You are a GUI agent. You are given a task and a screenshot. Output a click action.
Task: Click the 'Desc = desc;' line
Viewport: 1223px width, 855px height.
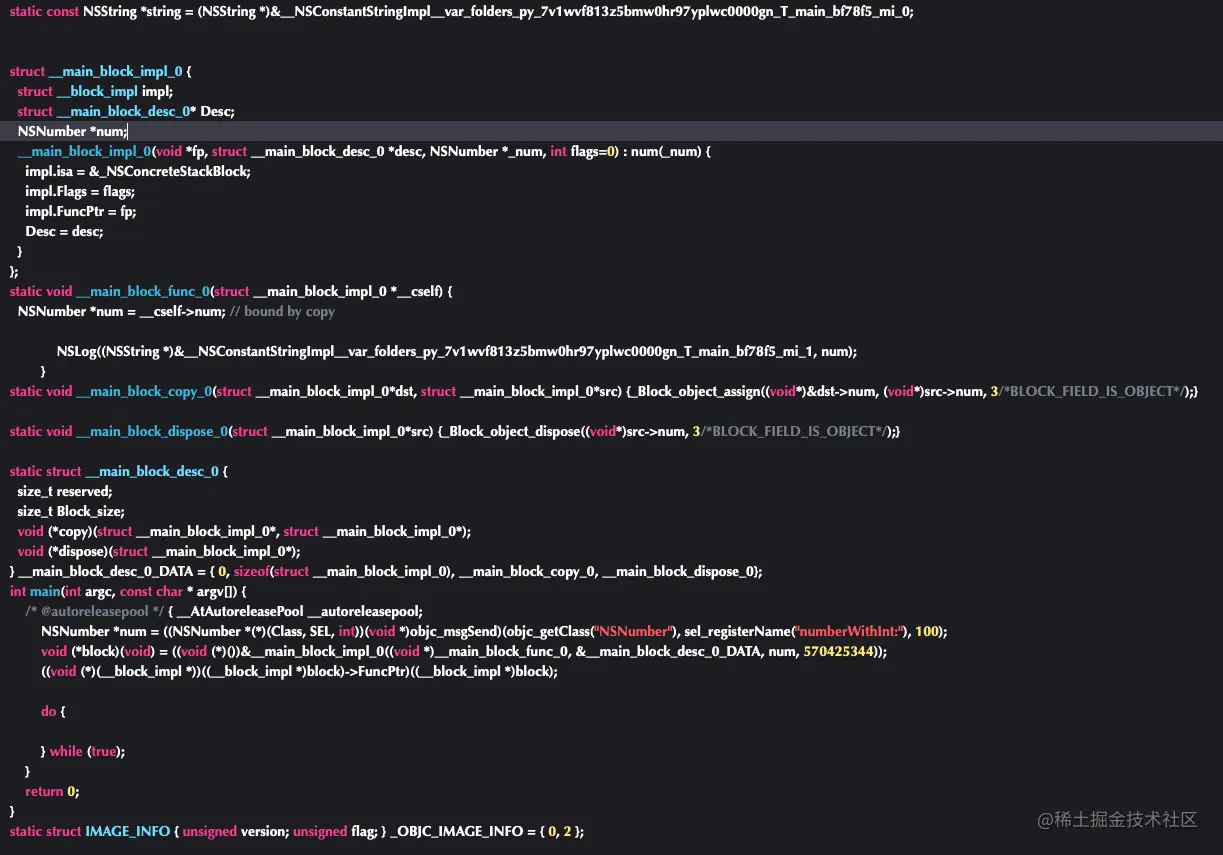tap(64, 231)
